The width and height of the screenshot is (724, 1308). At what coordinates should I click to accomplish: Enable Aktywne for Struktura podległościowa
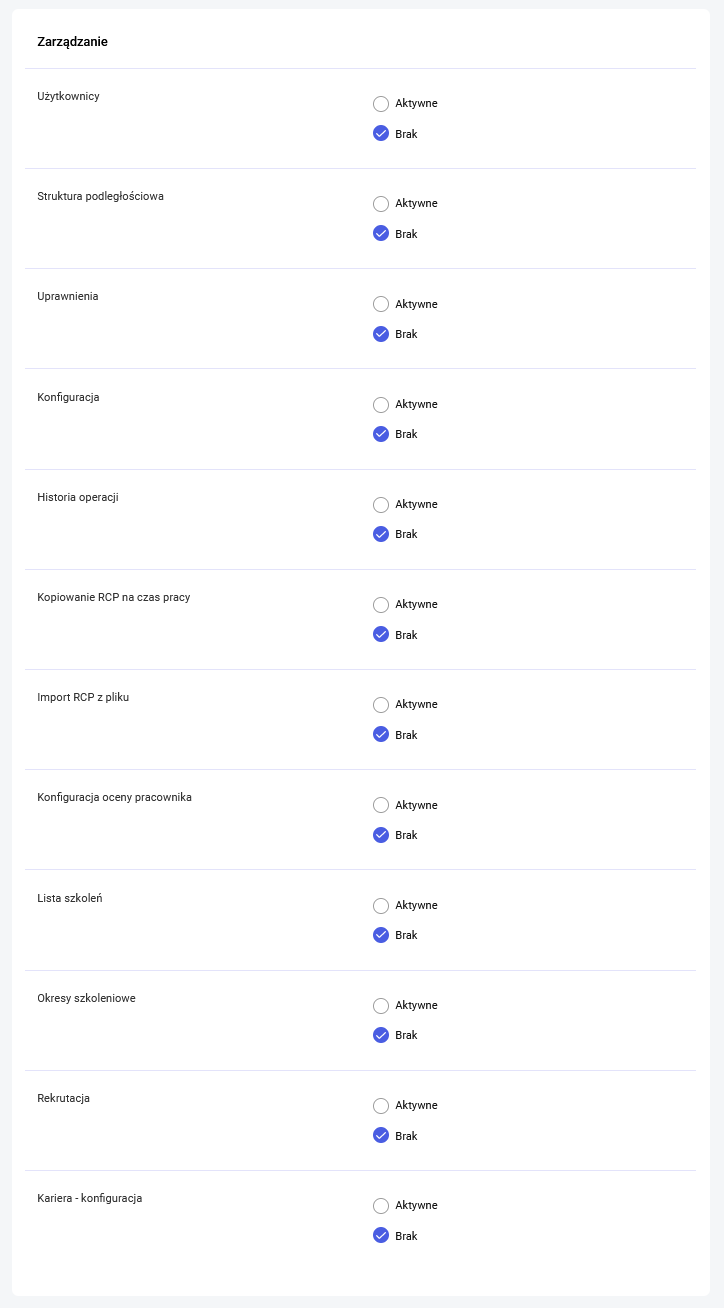tap(381, 204)
